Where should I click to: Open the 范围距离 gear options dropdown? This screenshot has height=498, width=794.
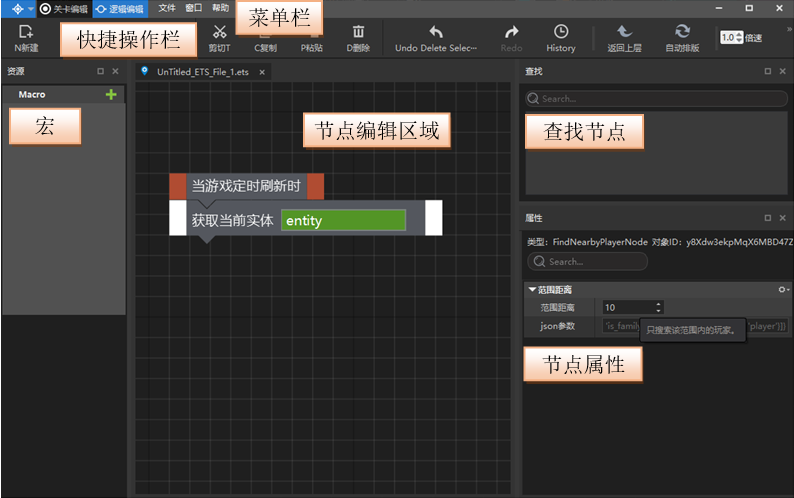tap(783, 289)
